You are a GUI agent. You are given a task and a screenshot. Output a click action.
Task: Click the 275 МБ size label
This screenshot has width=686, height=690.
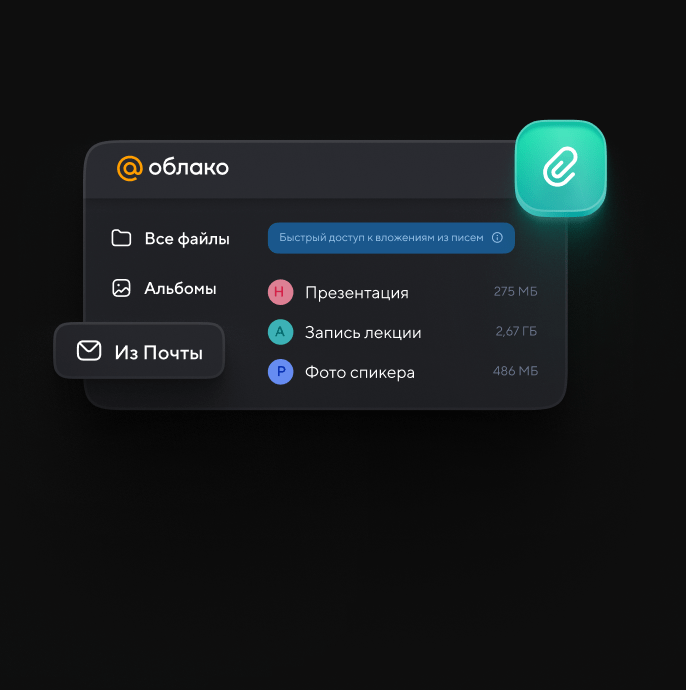click(x=515, y=291)
